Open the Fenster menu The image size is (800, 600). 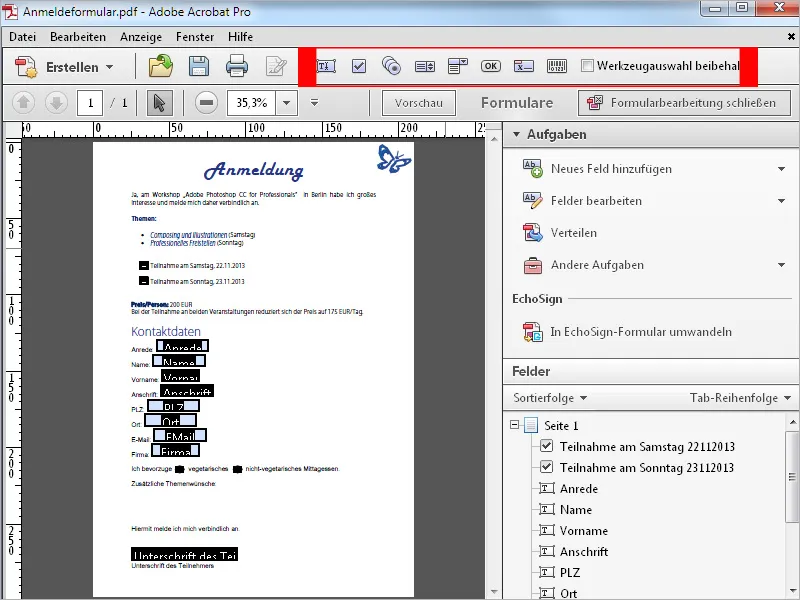pos(195,37)
